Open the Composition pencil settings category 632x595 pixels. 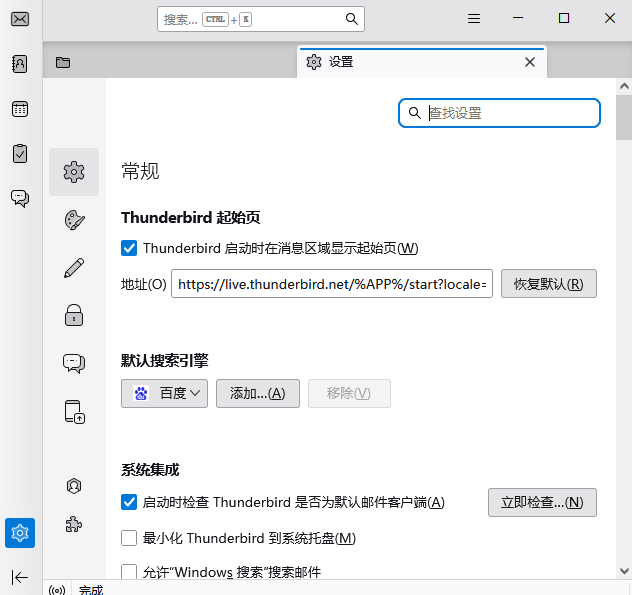tap(74, 268)
